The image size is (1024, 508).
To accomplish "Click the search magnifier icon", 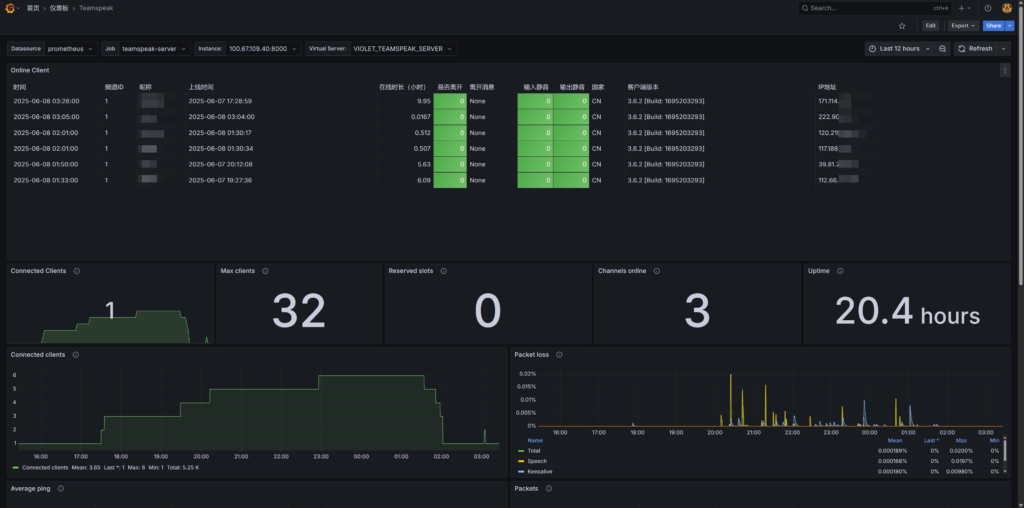I will (x=805, y=8).
